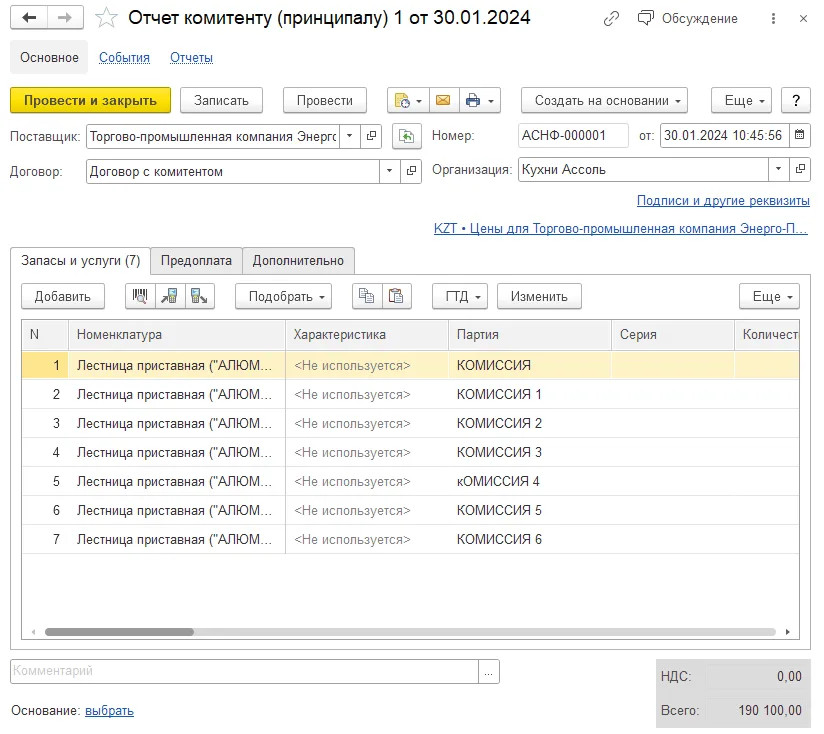Click Провести и закрыть button
Image resolution: width=824 pixels, height=734 pixels.
tap(90, 100)
